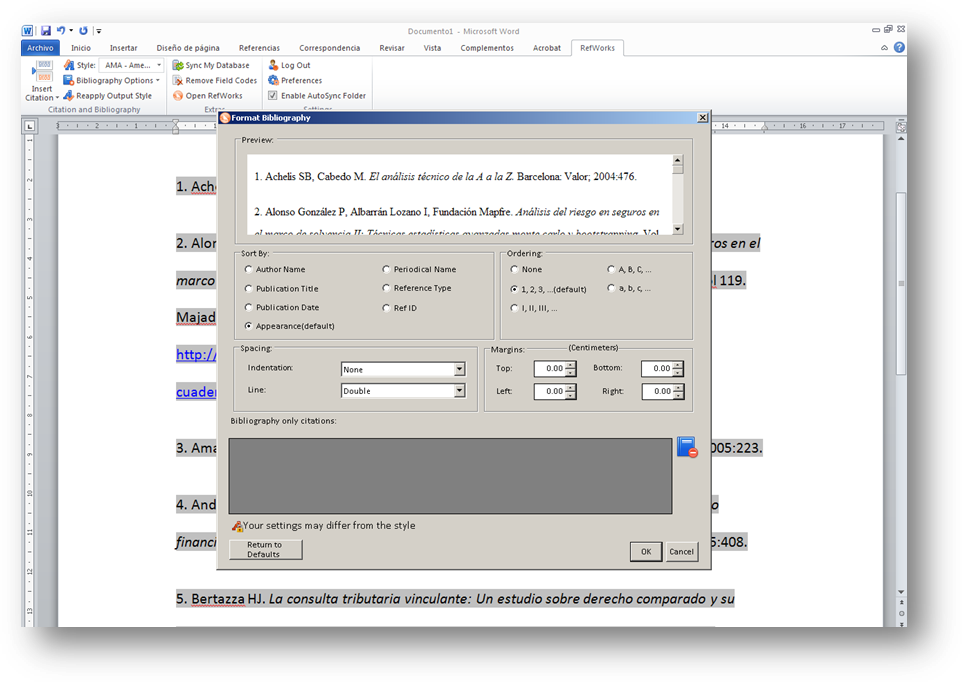The image size is (962, 682).
Task: Click the Log Out icon
Action: (274, 65)
